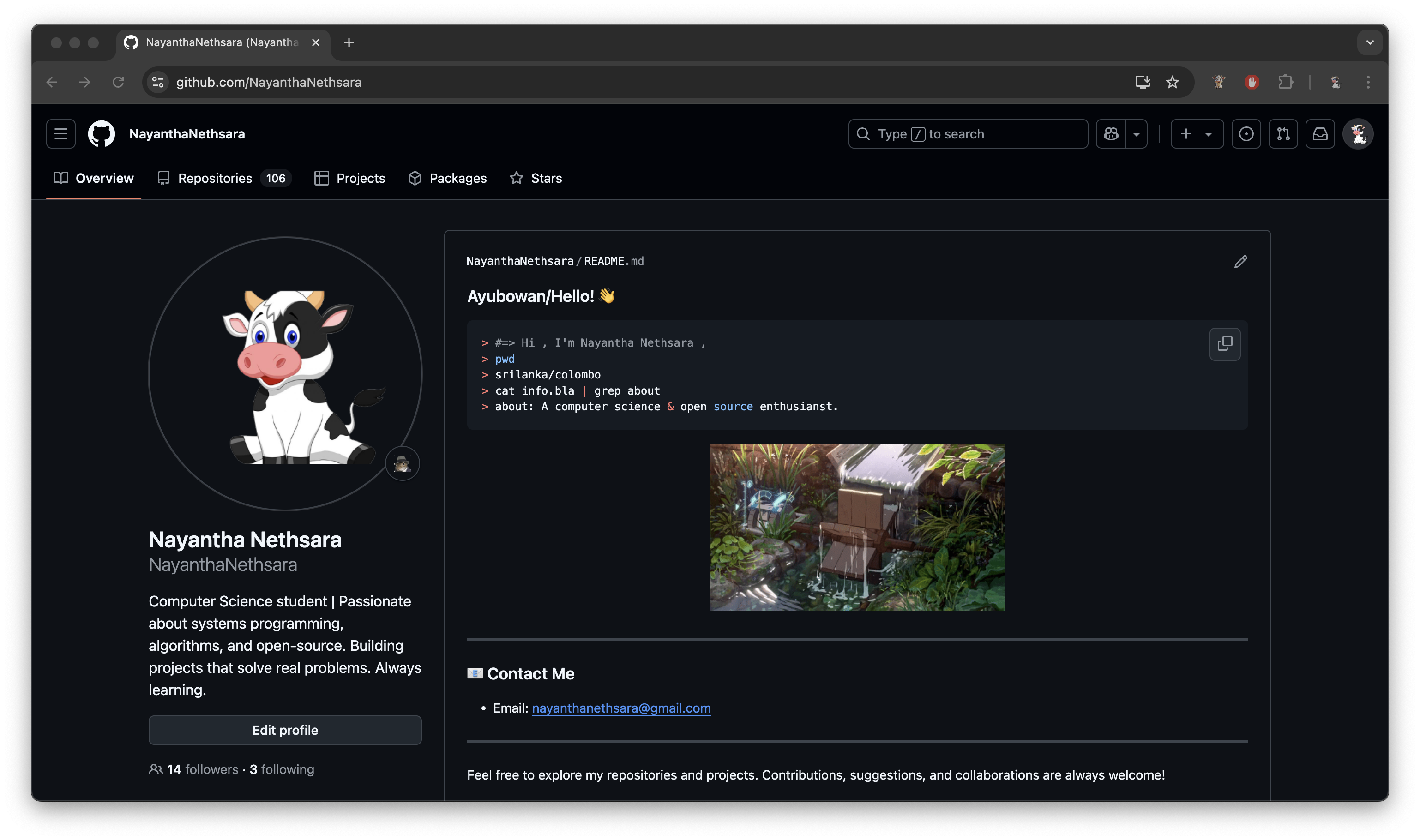Click the Edit profile button
The height and width of the screenshot is (840, 1420).
[285, 730]
